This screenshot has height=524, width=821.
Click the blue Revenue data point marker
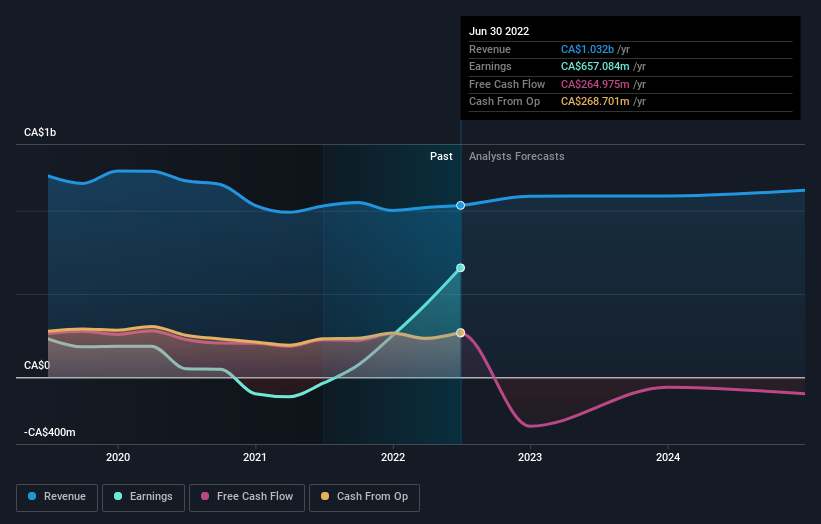[460, 205]
